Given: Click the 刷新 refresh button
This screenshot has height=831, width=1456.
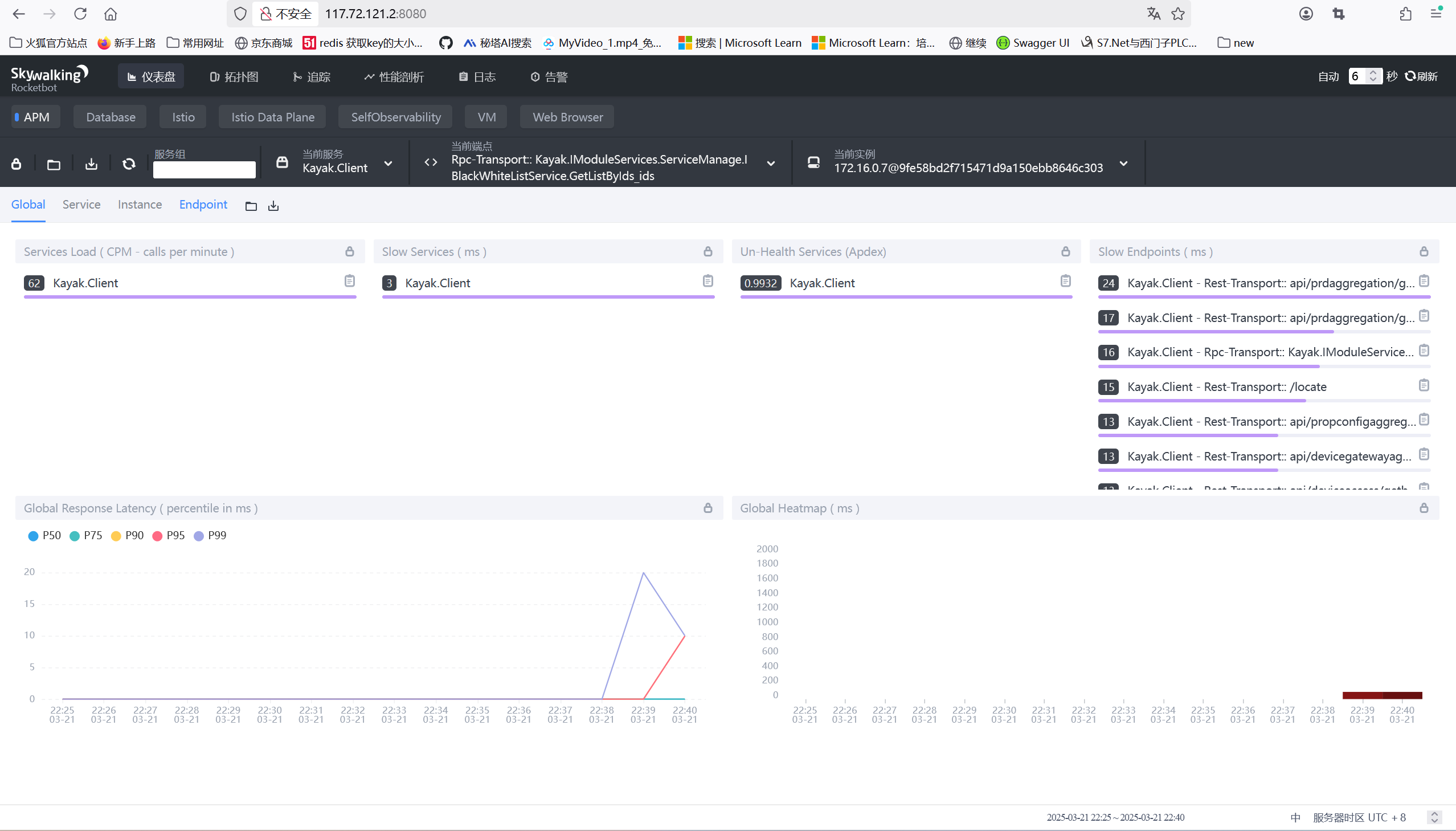Looking at the screenshot, I should click(x=1421, y=76).
